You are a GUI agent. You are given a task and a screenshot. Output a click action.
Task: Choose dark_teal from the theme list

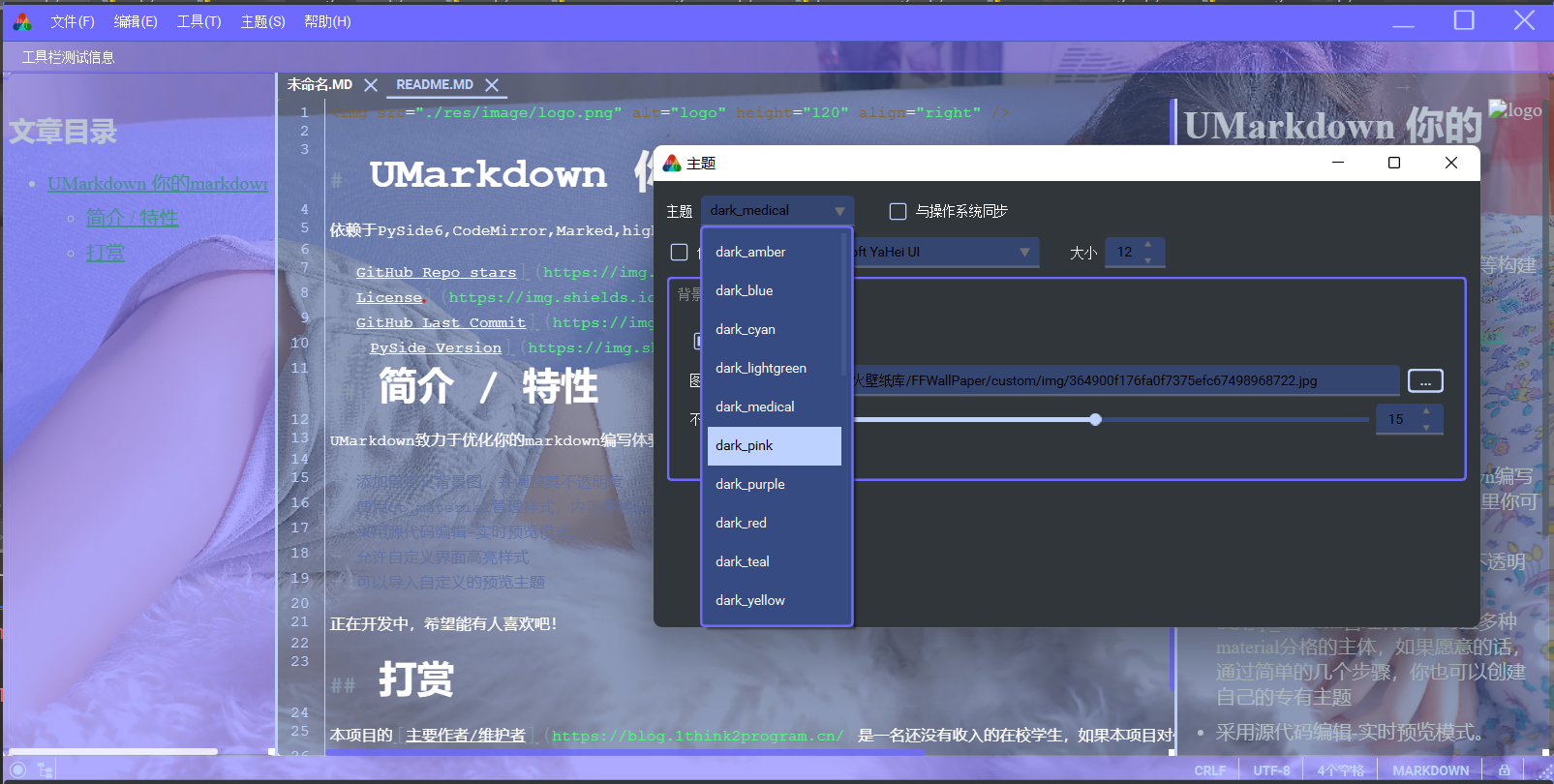[x=775, y=561]
